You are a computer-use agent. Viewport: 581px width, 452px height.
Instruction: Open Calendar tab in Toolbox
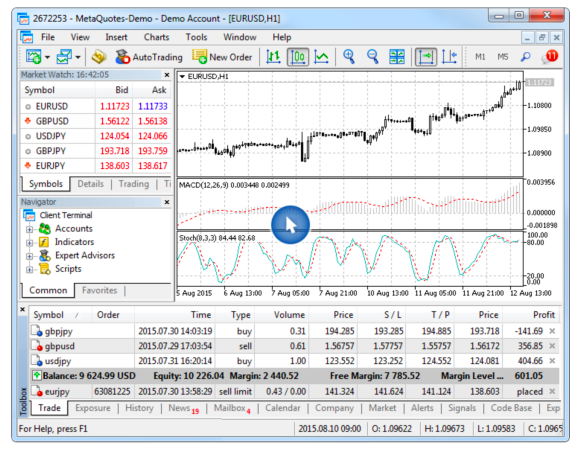click(x=283, y=408)
